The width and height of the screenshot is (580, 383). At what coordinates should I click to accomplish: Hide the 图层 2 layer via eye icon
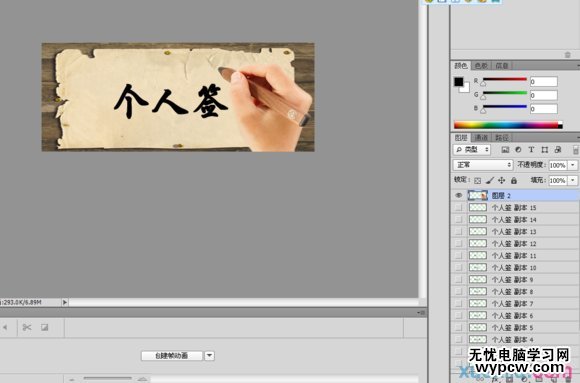459,195
